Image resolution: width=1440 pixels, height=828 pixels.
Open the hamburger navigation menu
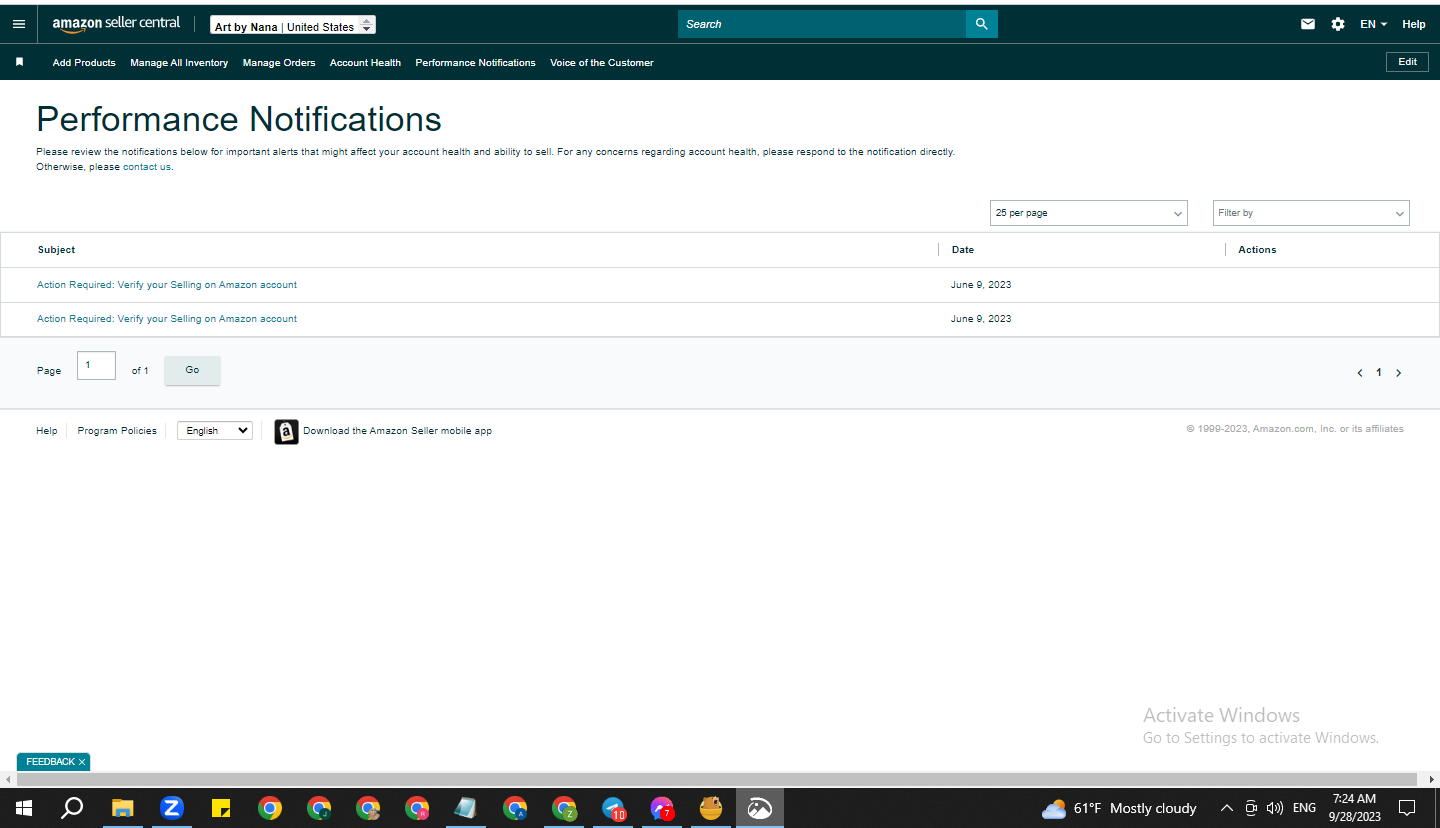pos(19,24)
